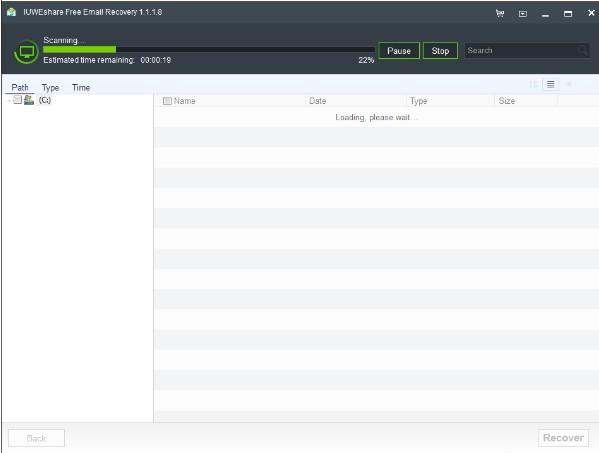Click the faded preview view icon
Viewport: 599px width, 453px height.
[x=569, y=84]
